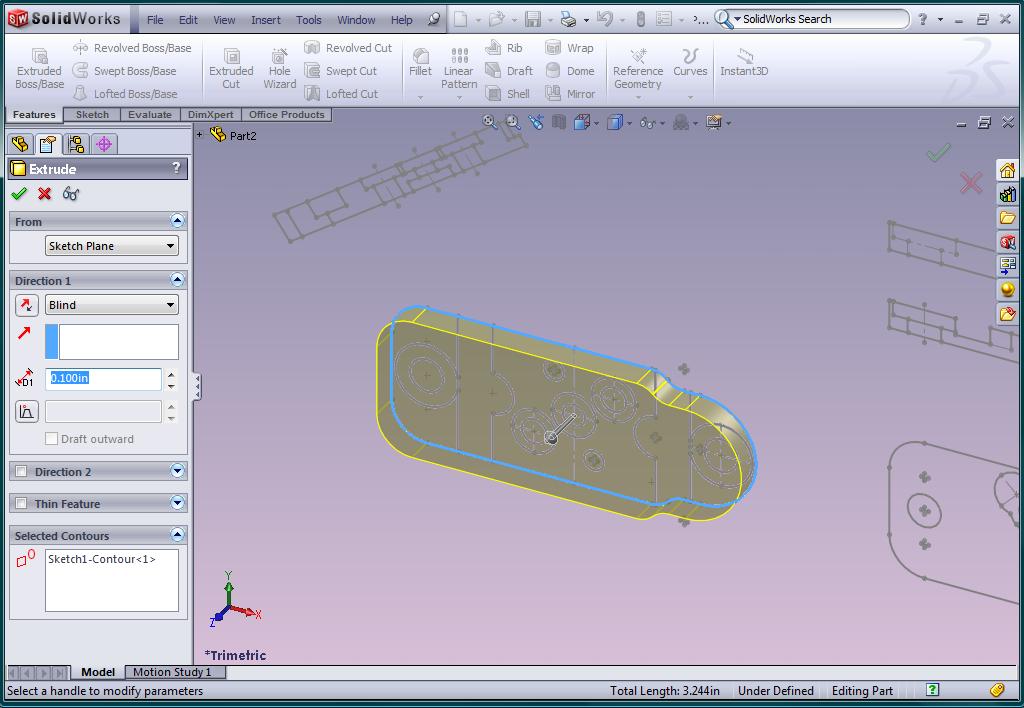The image size is (1024, 708).
Task: Choose the Draft tool in ribbon
Action: (509, 71)
